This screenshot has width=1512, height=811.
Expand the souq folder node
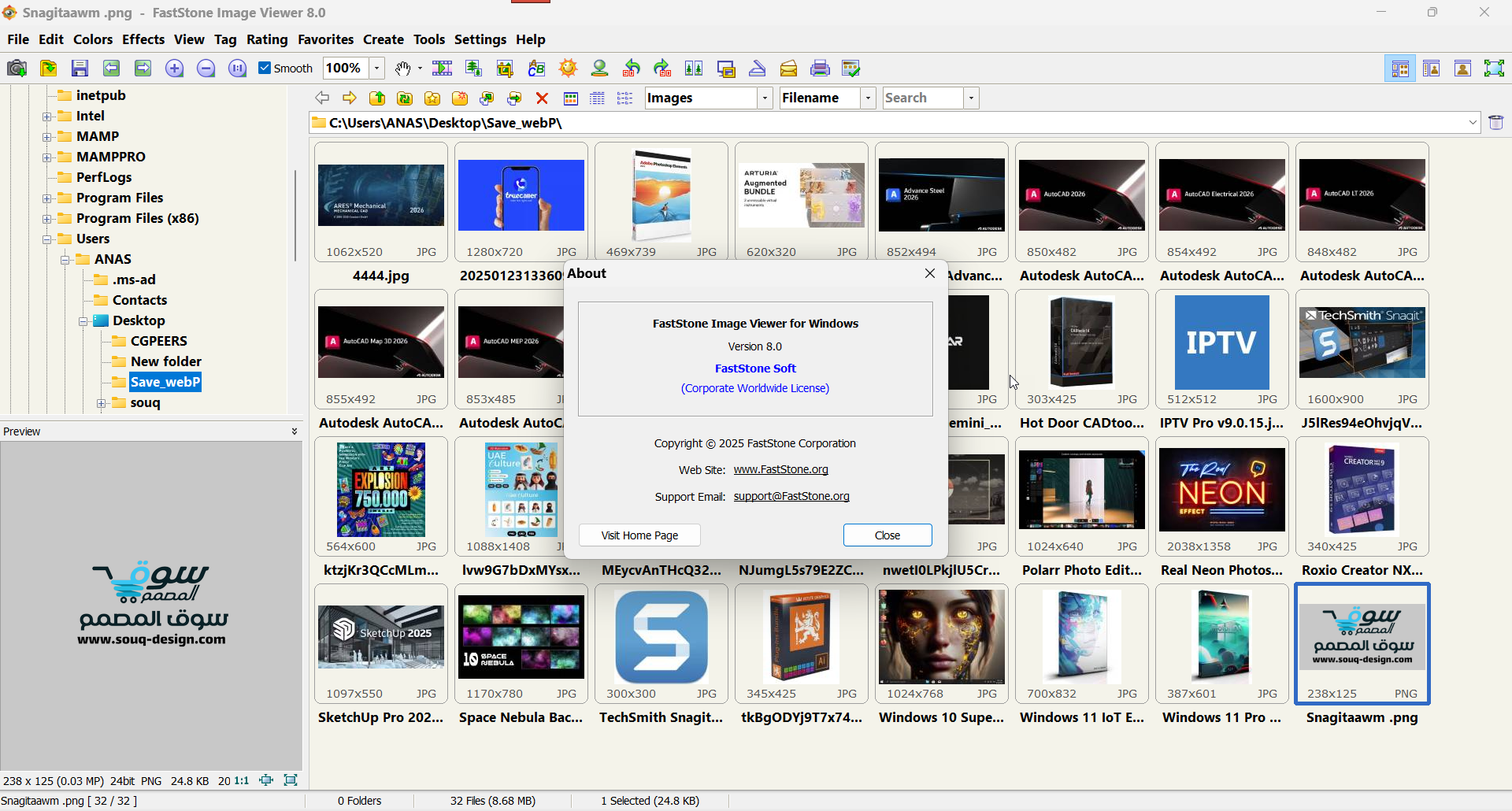(102, 403)
